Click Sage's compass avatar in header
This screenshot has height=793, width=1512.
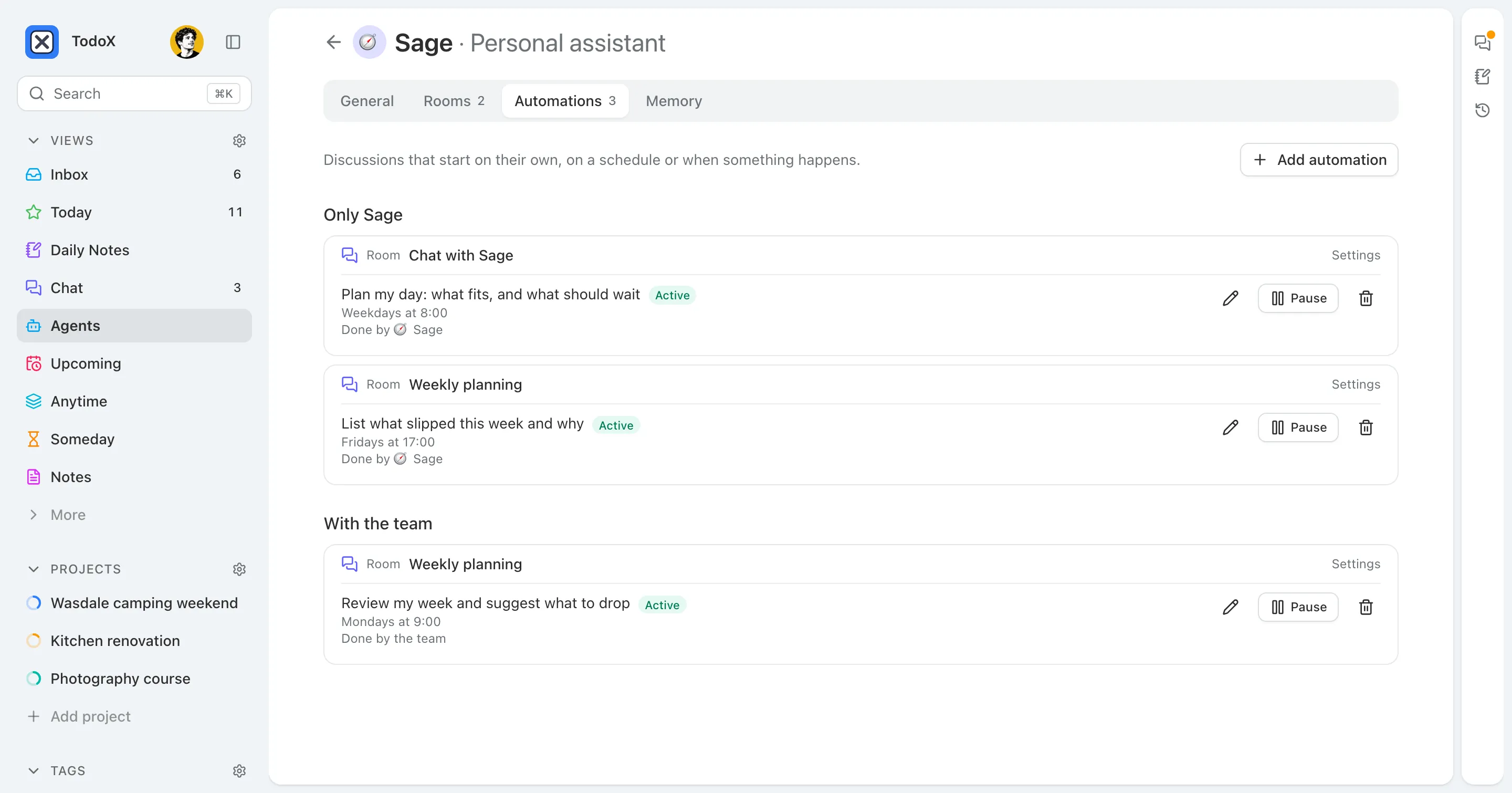point(369,42)
